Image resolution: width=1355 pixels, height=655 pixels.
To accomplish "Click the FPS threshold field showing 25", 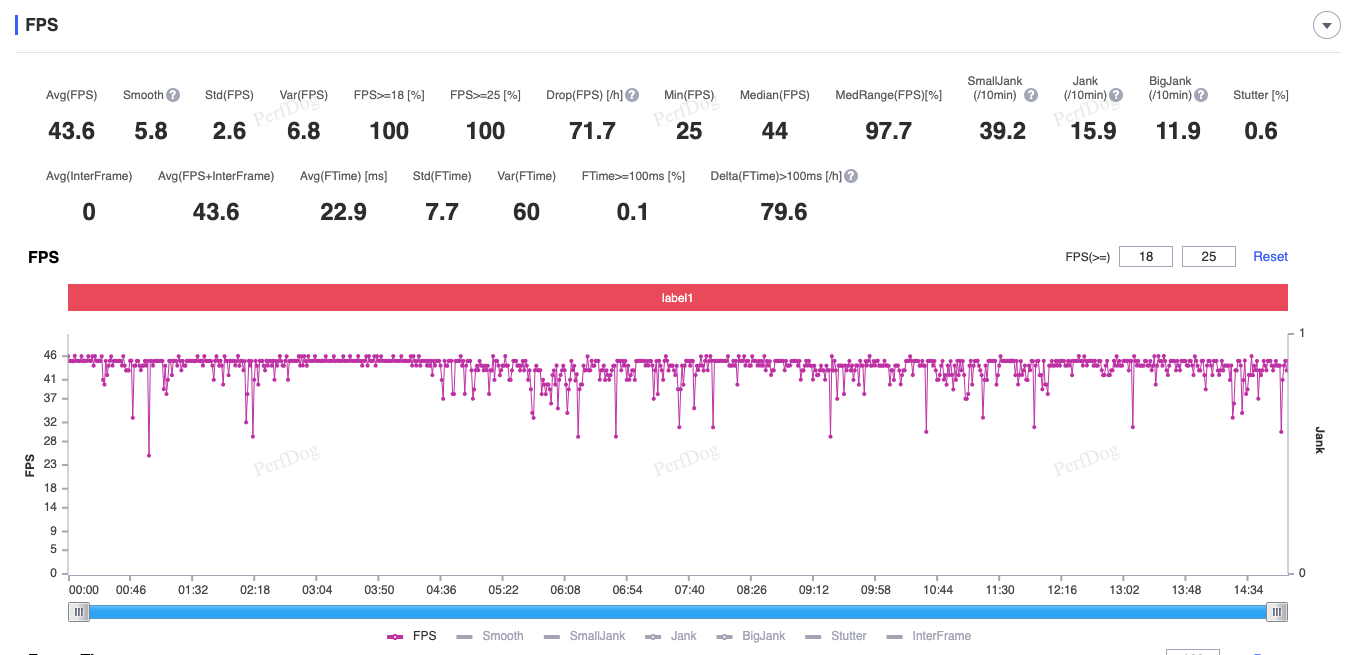I will tap(1209, 257).
